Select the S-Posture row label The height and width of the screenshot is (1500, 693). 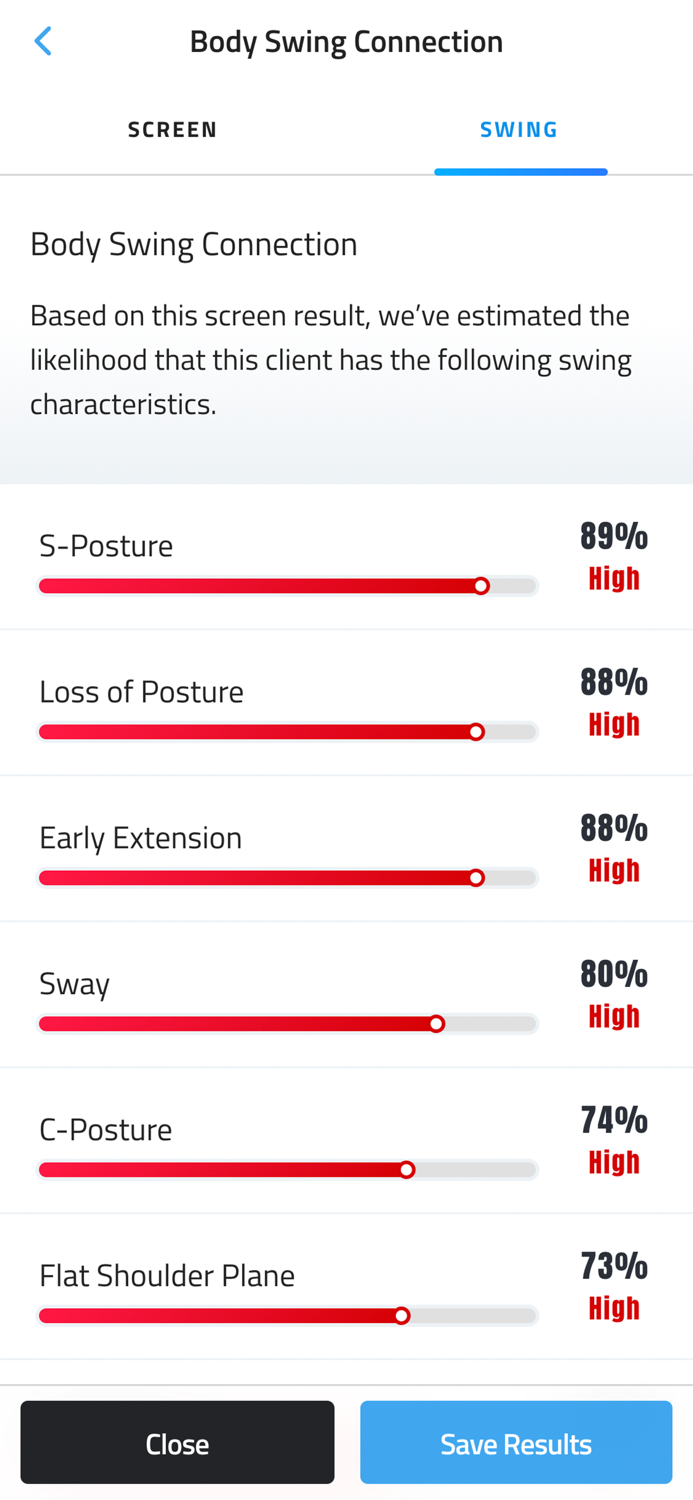[106, 545]
